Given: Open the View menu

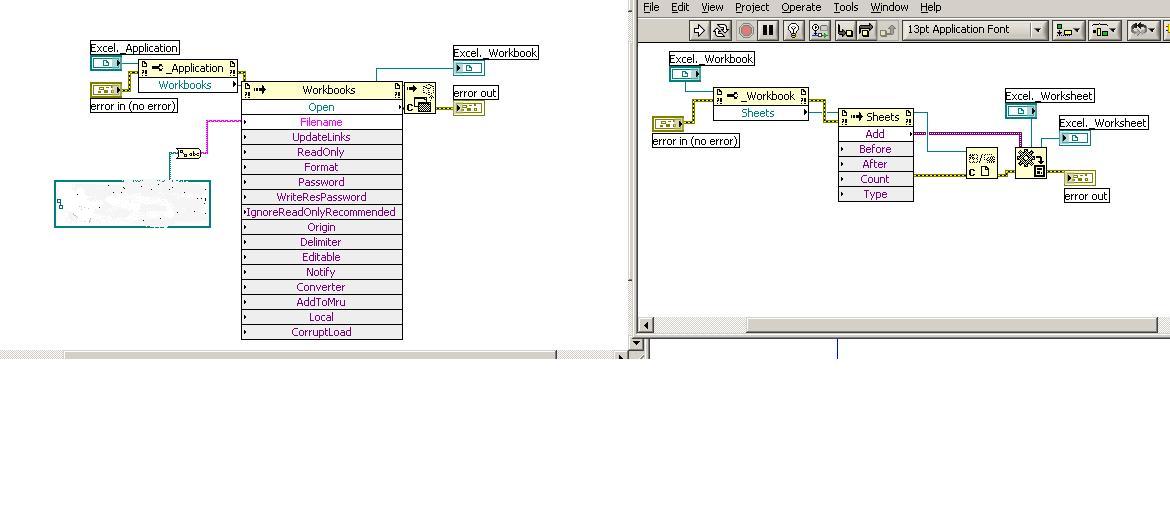Looking at the screenshot, I should tap(712, 7).
